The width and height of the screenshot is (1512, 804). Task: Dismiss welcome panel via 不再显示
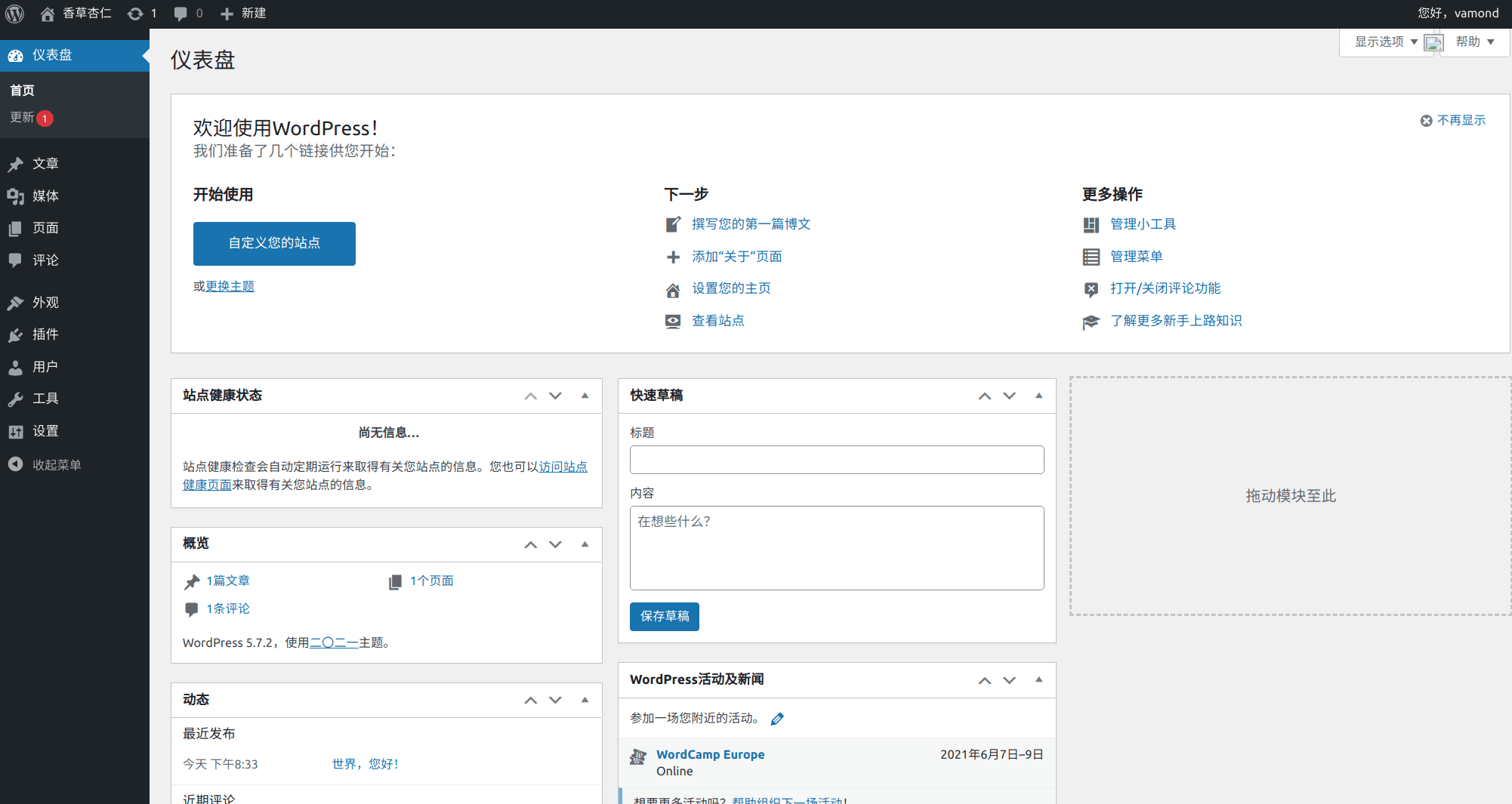tap(1453, 121)
